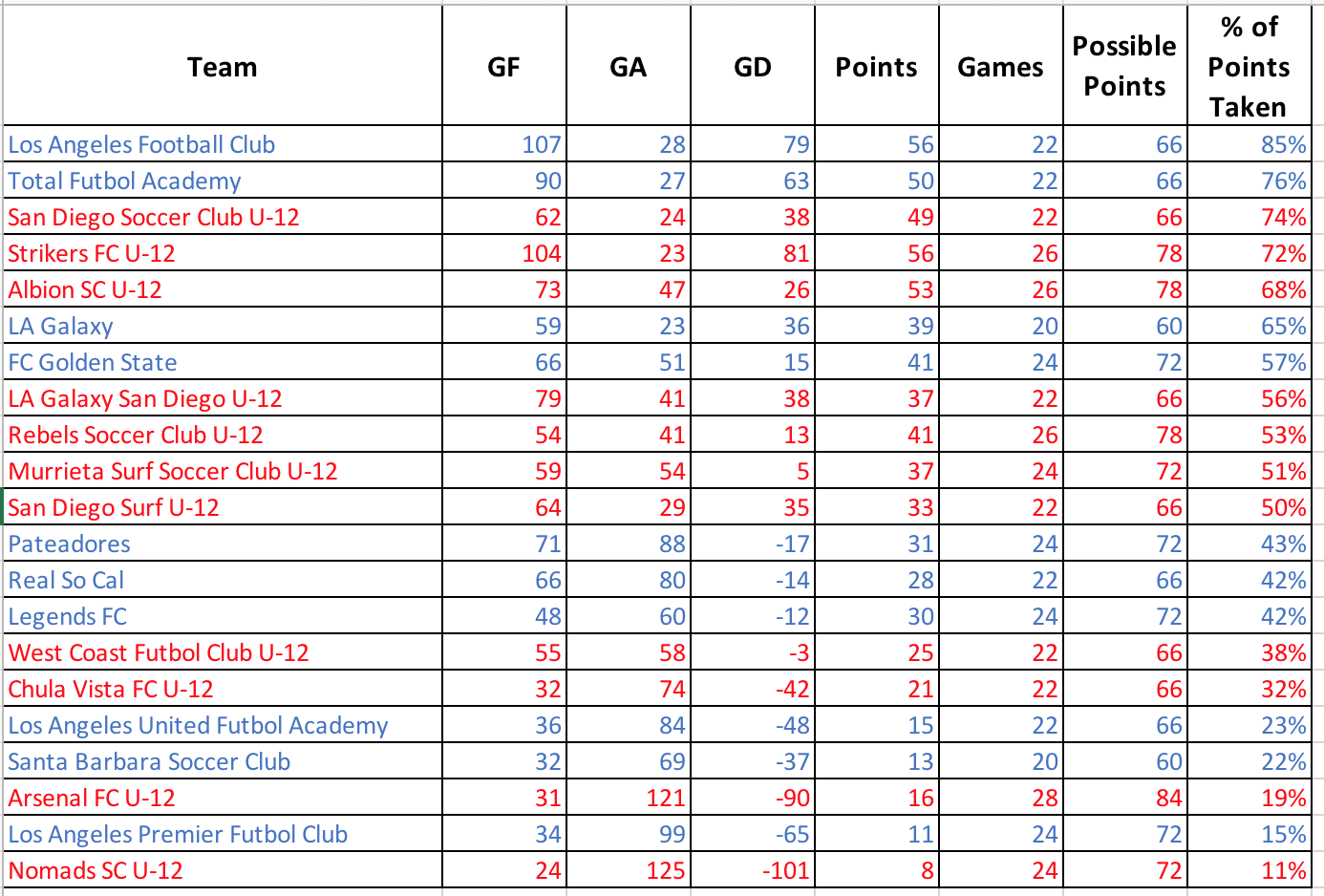Viewport: 1324px width, 896px height.
Task: Select the % of Points Taken header
Action: click(1249, 67)
